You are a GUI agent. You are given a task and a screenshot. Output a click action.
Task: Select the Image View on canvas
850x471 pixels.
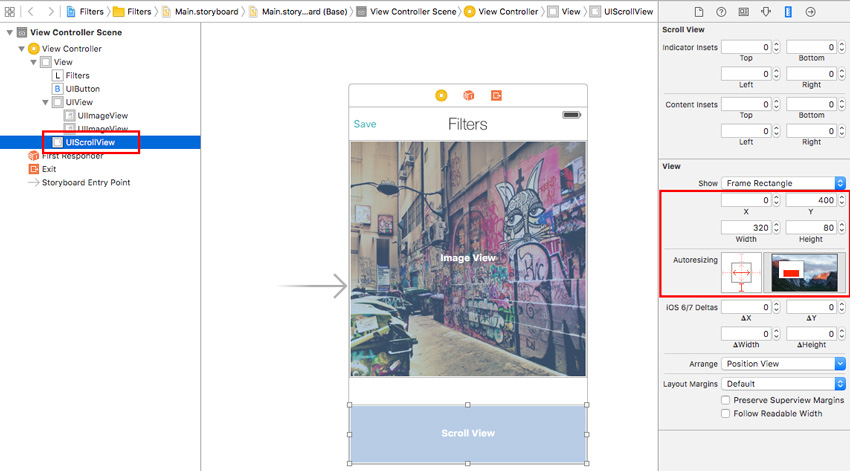468,259
